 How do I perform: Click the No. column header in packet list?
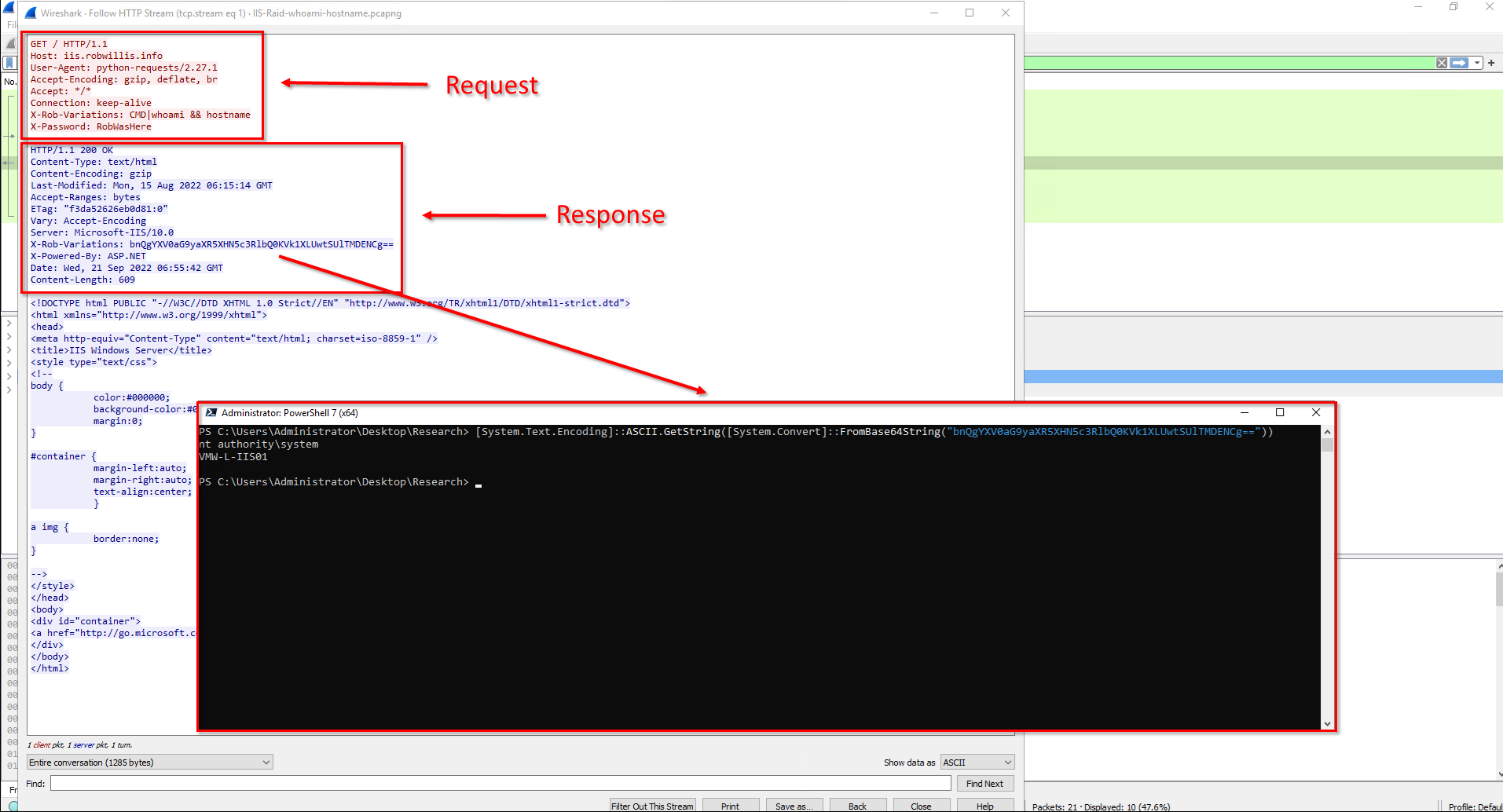point(10,81)
